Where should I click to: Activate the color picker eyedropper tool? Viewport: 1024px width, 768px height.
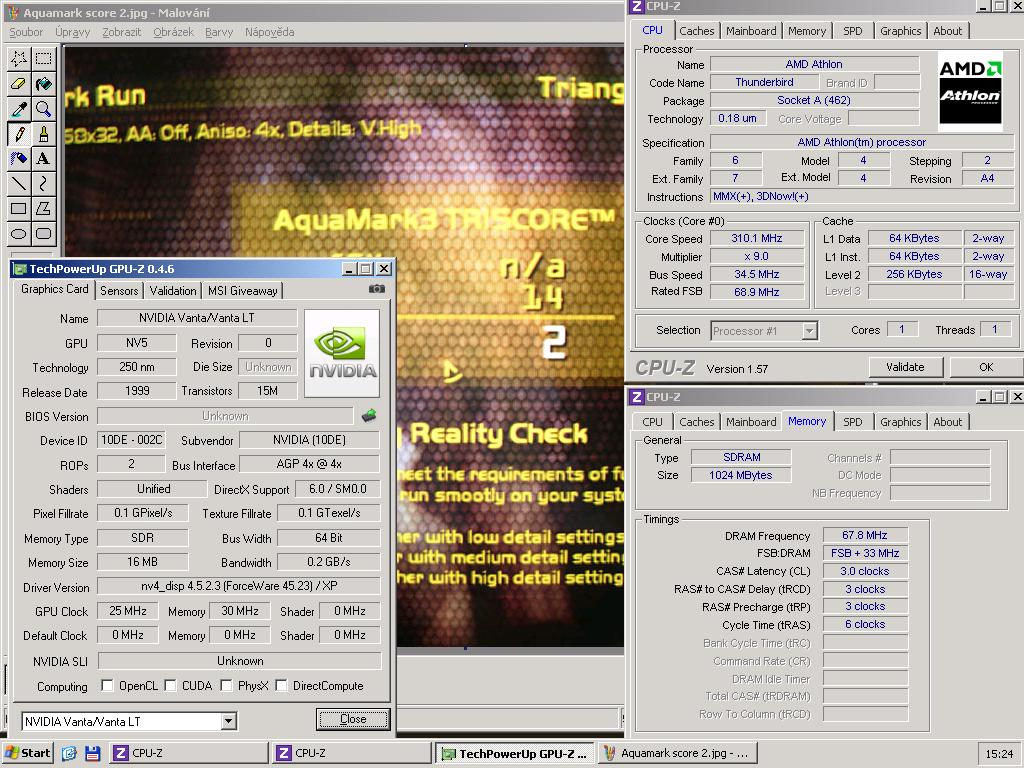[x=19, y=108]
